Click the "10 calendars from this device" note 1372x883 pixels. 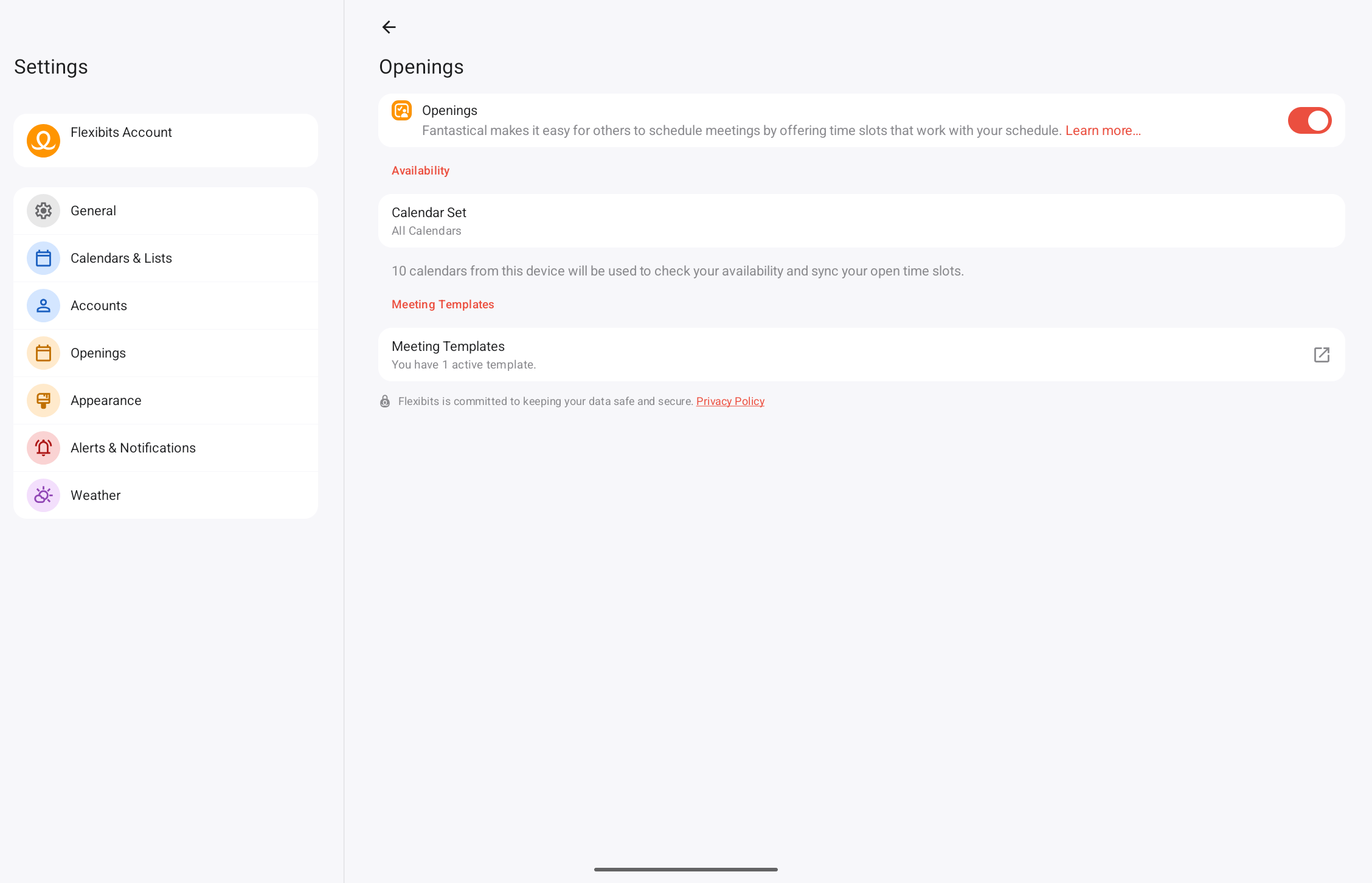[677, 271]
